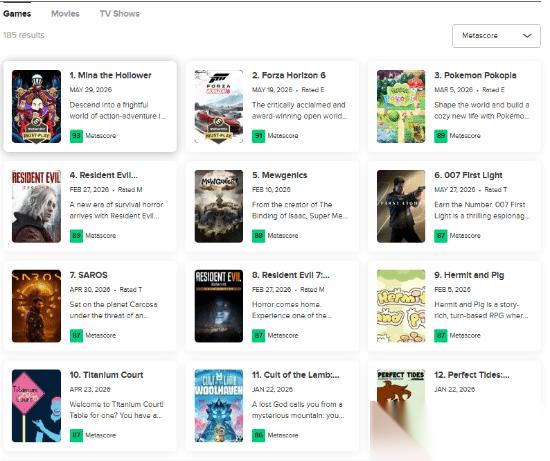
Task: Click 'Shape the world and build a' text
Action: [482, 105]
